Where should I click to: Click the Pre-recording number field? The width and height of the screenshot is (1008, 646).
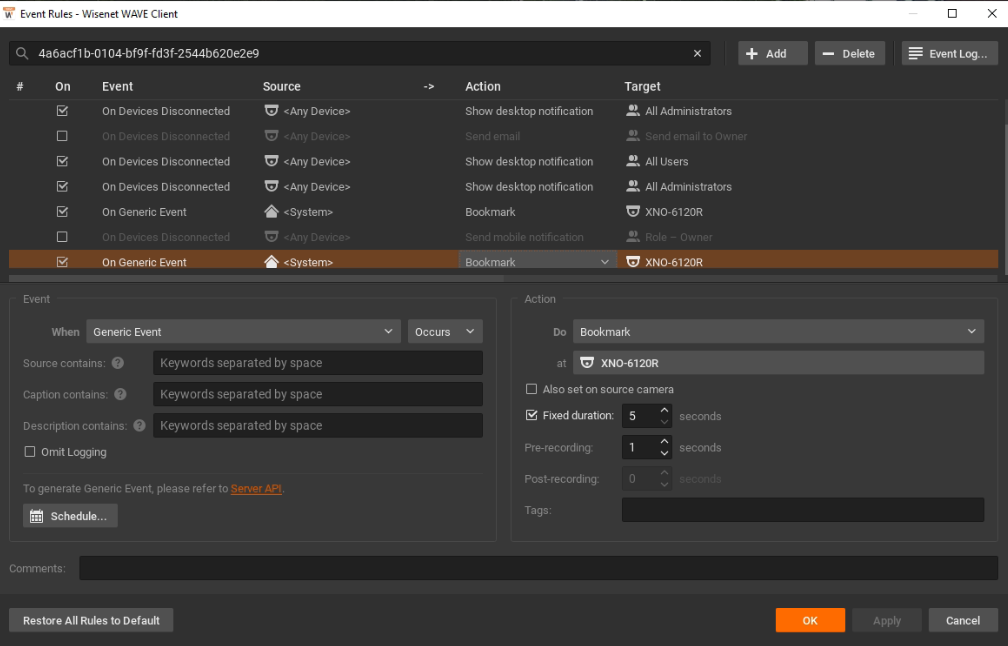coord(640,447)
